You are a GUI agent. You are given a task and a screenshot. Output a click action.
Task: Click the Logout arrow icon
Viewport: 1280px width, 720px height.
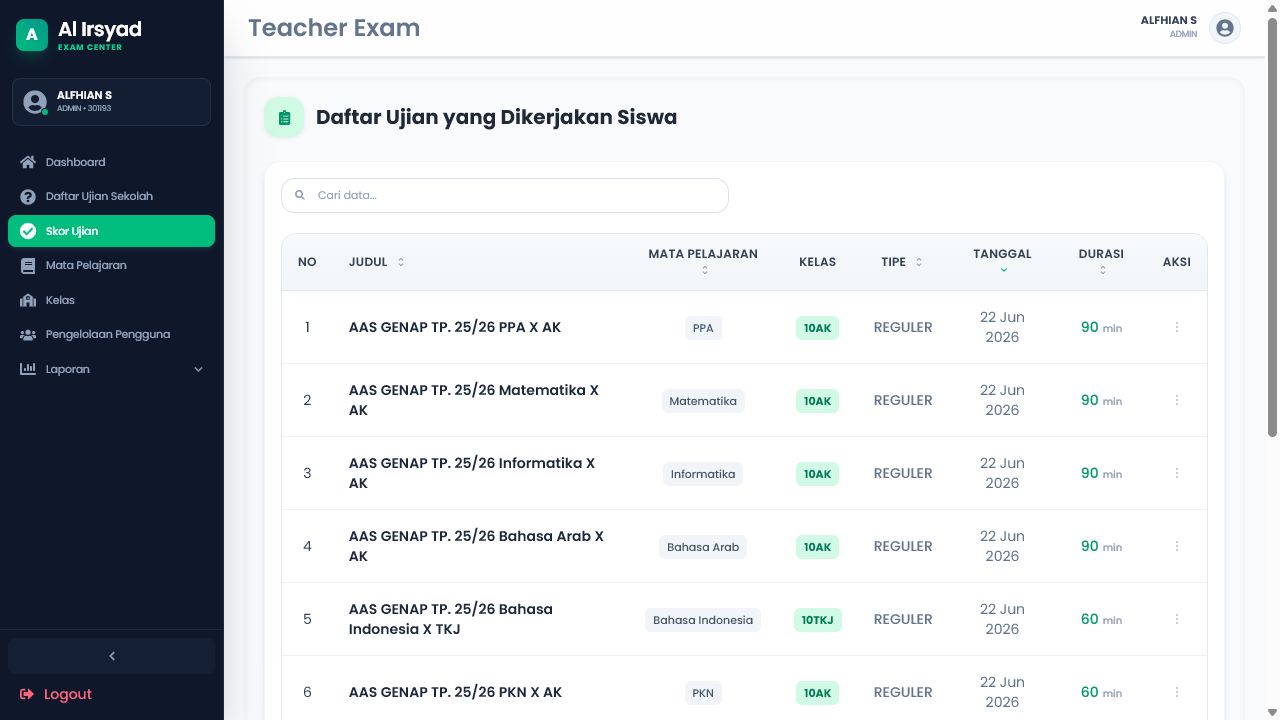[x=27, y=694]
